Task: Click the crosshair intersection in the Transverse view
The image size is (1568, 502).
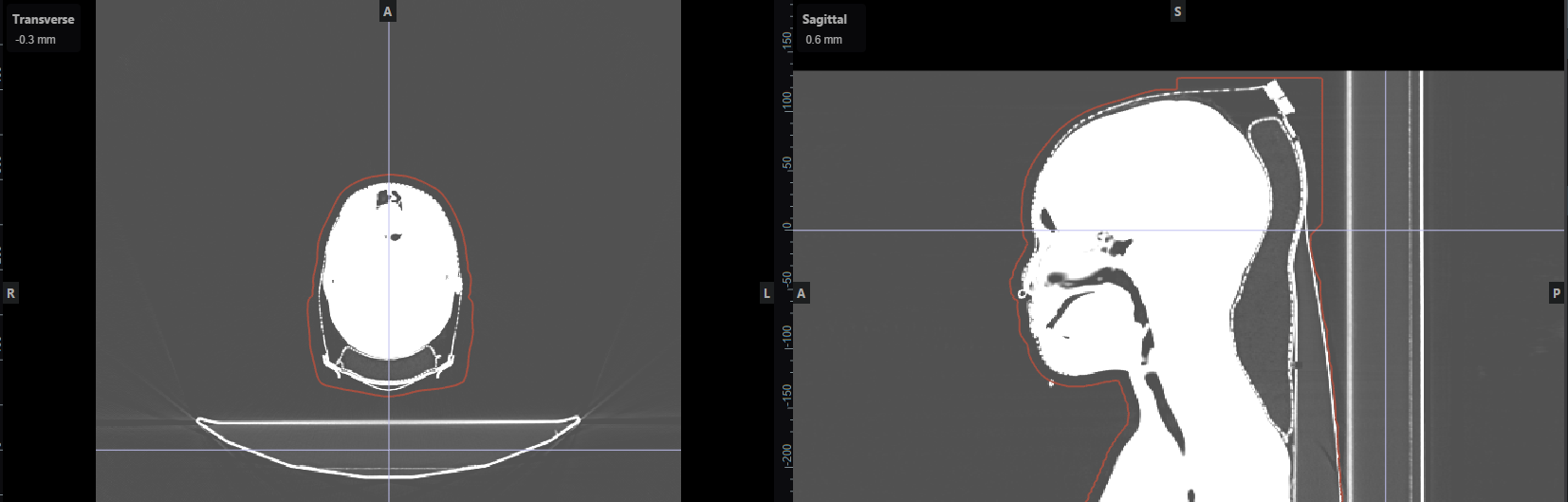Action: tap(388, 450)
